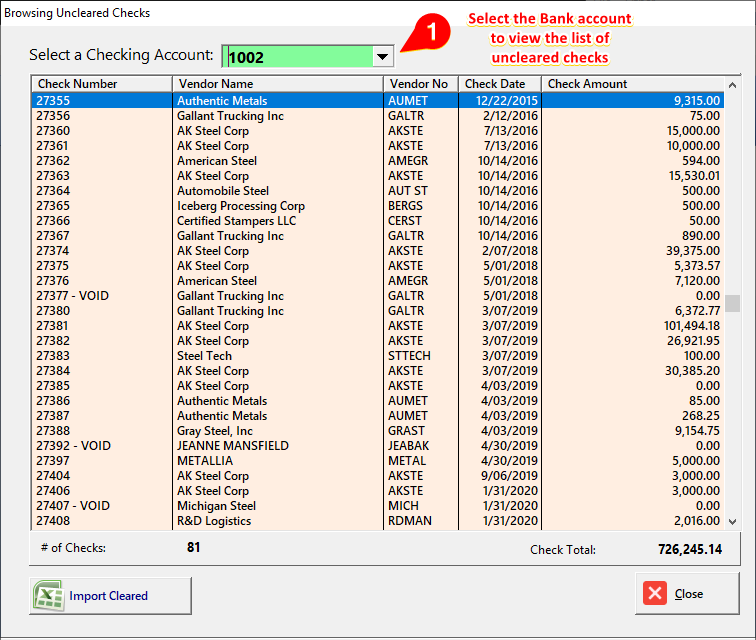
Task: Click amount 7,120.00
Action: point(697,281)
